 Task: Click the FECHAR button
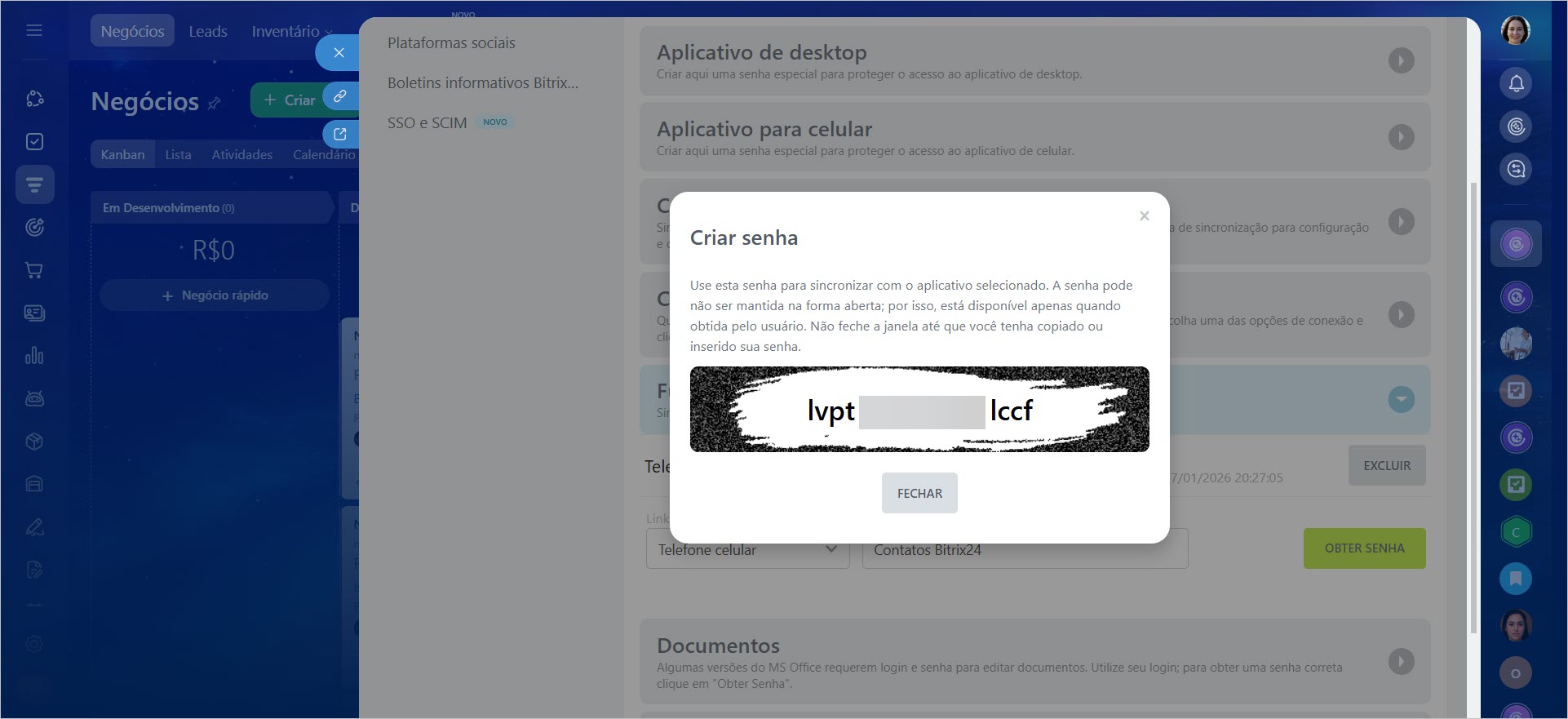click(x=919, y=493)
